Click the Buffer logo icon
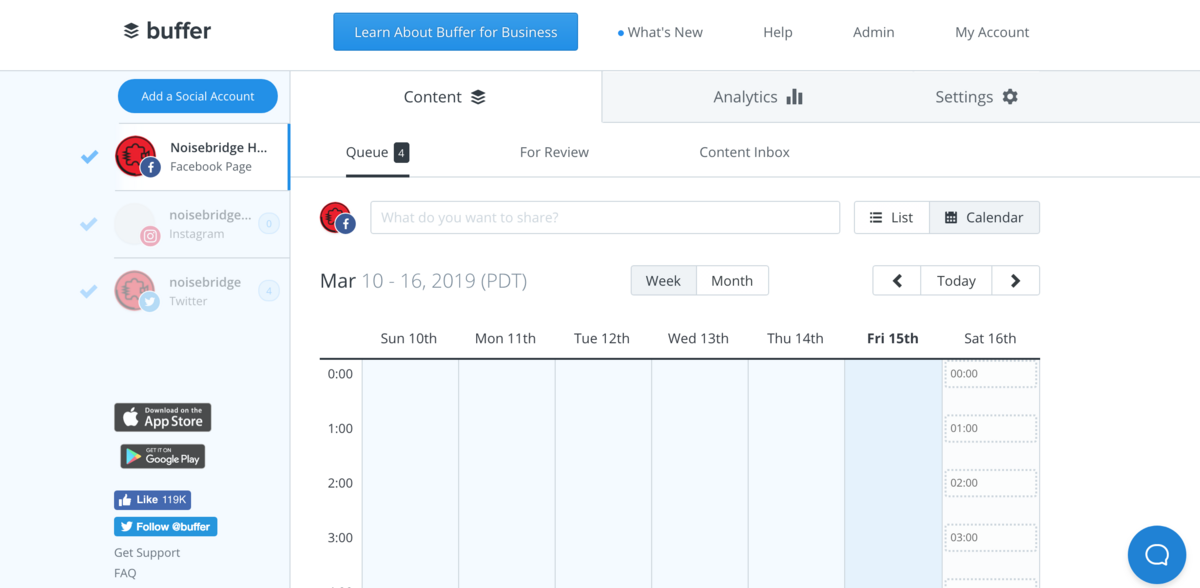This screenshot has width=1200, height=588. 131,31
